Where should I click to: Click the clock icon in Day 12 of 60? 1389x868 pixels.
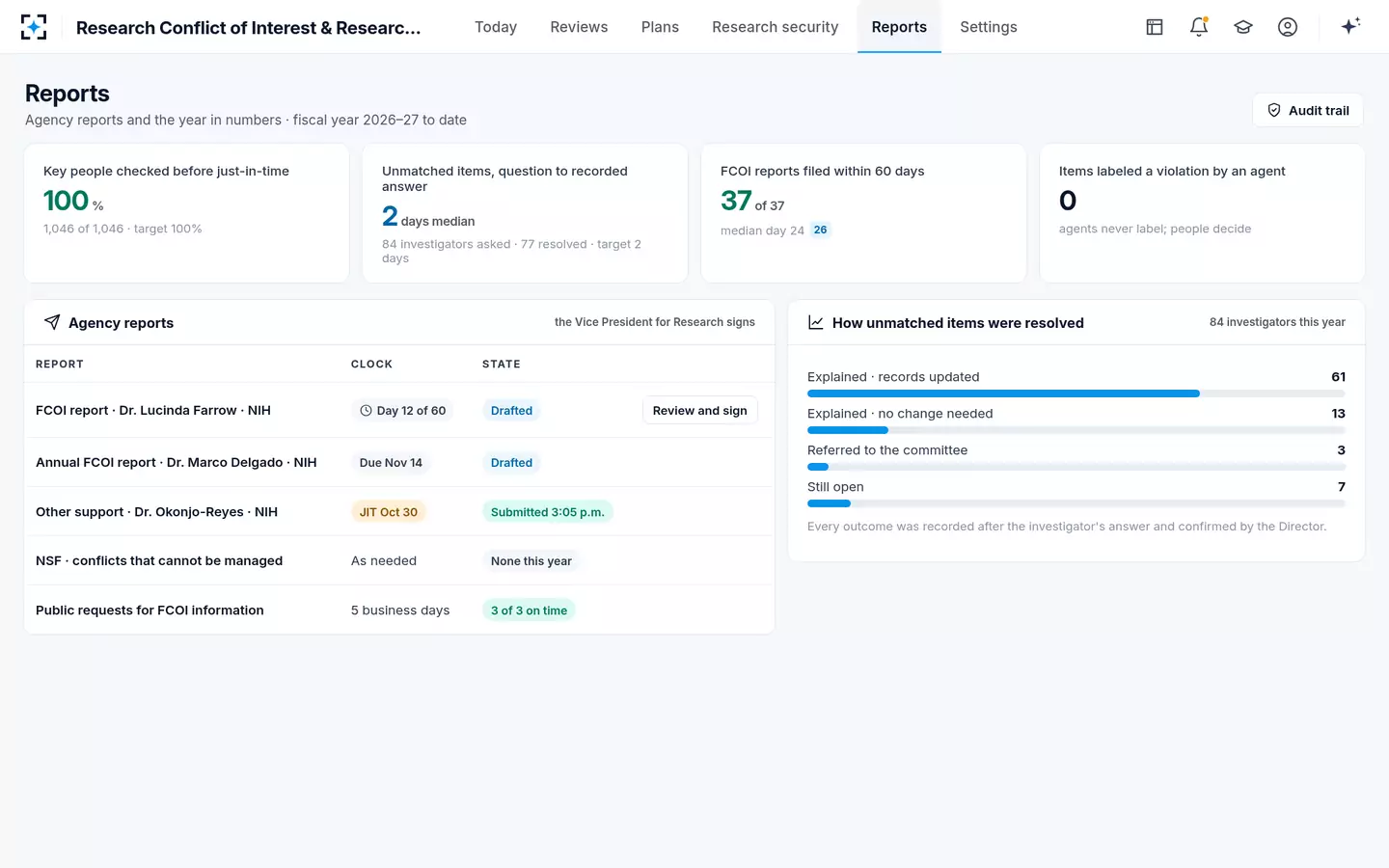point(367,411)
